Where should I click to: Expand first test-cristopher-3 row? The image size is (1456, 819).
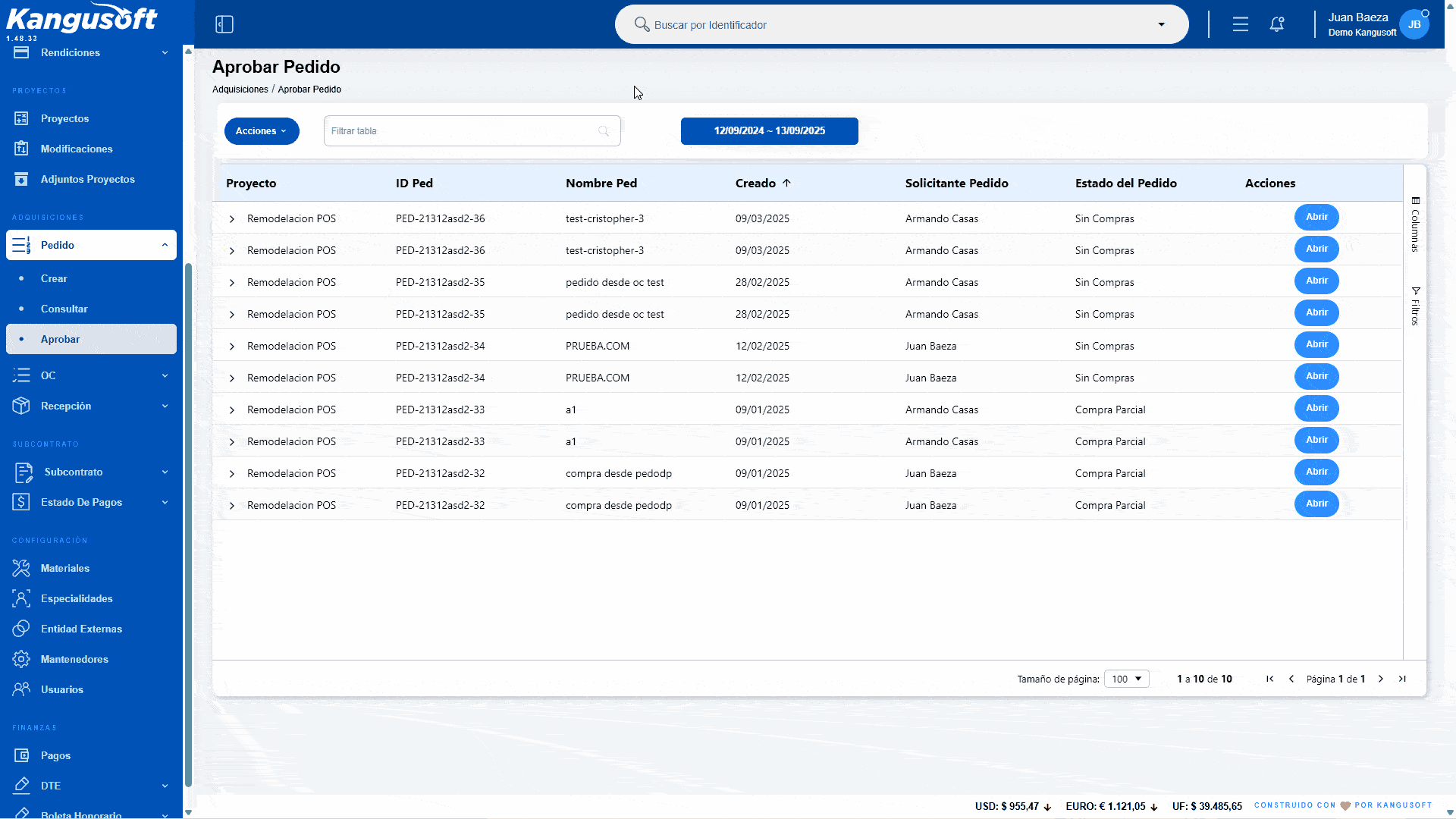coord(232,219)
